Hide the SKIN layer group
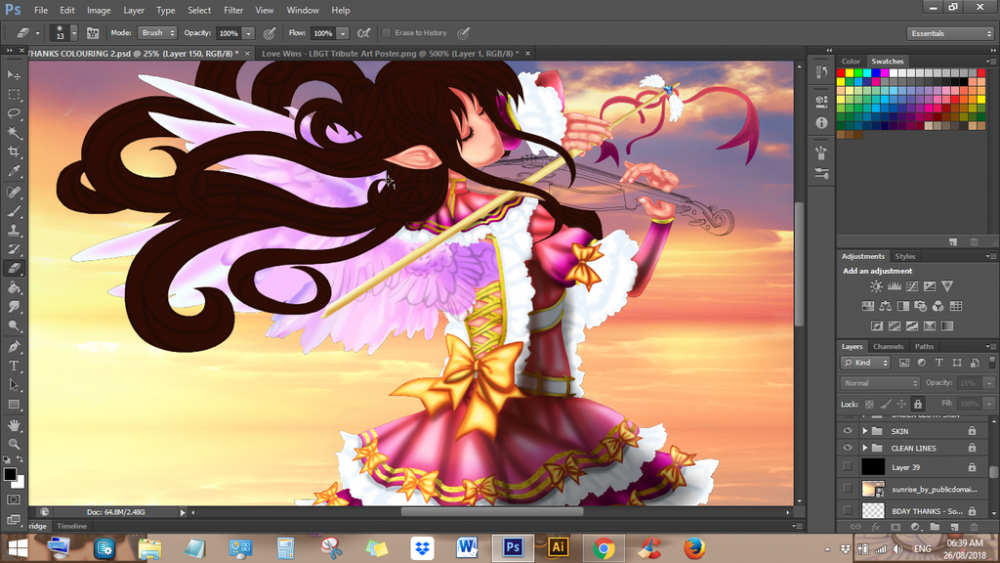This screenshot has width=1000, height=563. click(848, 431)
